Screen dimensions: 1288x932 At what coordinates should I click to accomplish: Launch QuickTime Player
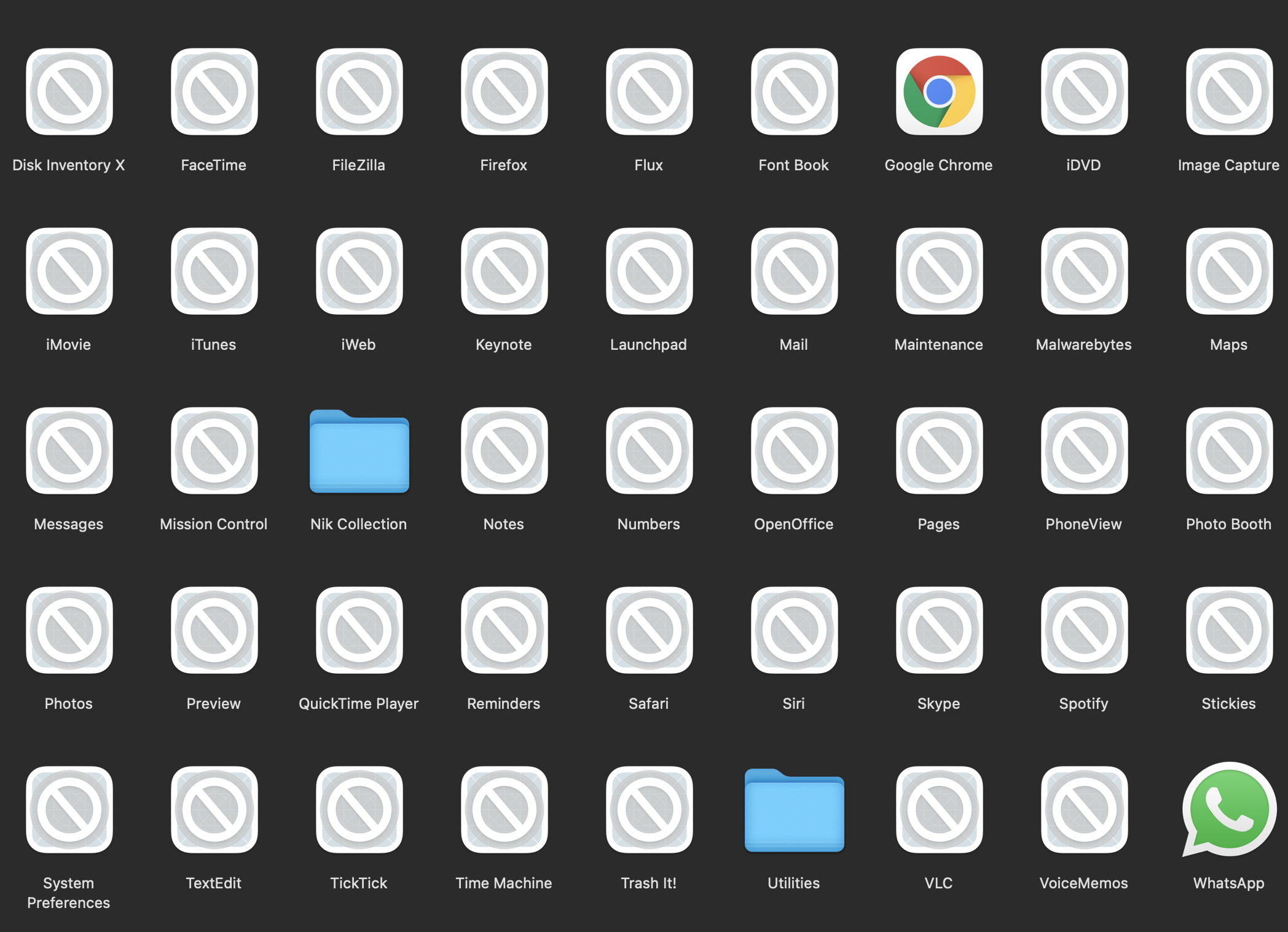[359, 631]
